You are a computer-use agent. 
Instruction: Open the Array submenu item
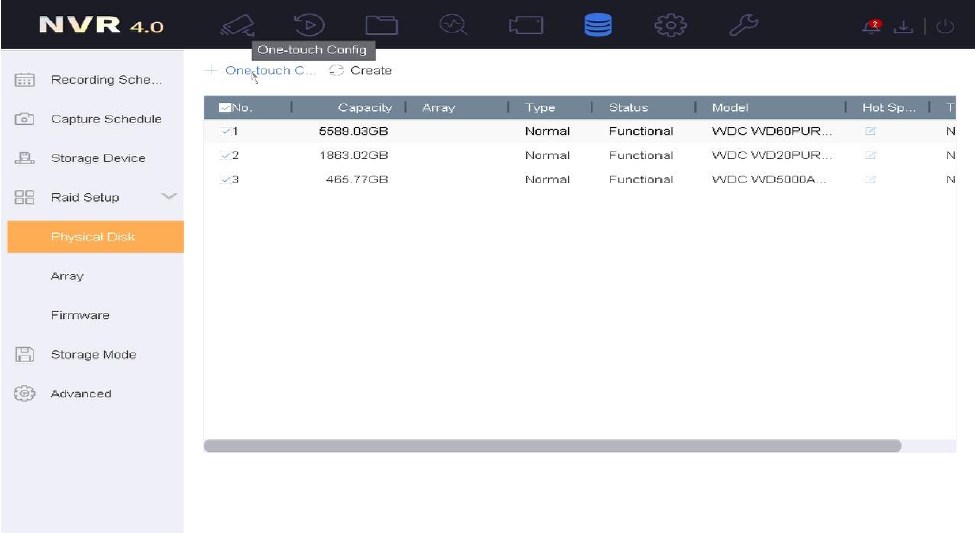tap(67, 276)
